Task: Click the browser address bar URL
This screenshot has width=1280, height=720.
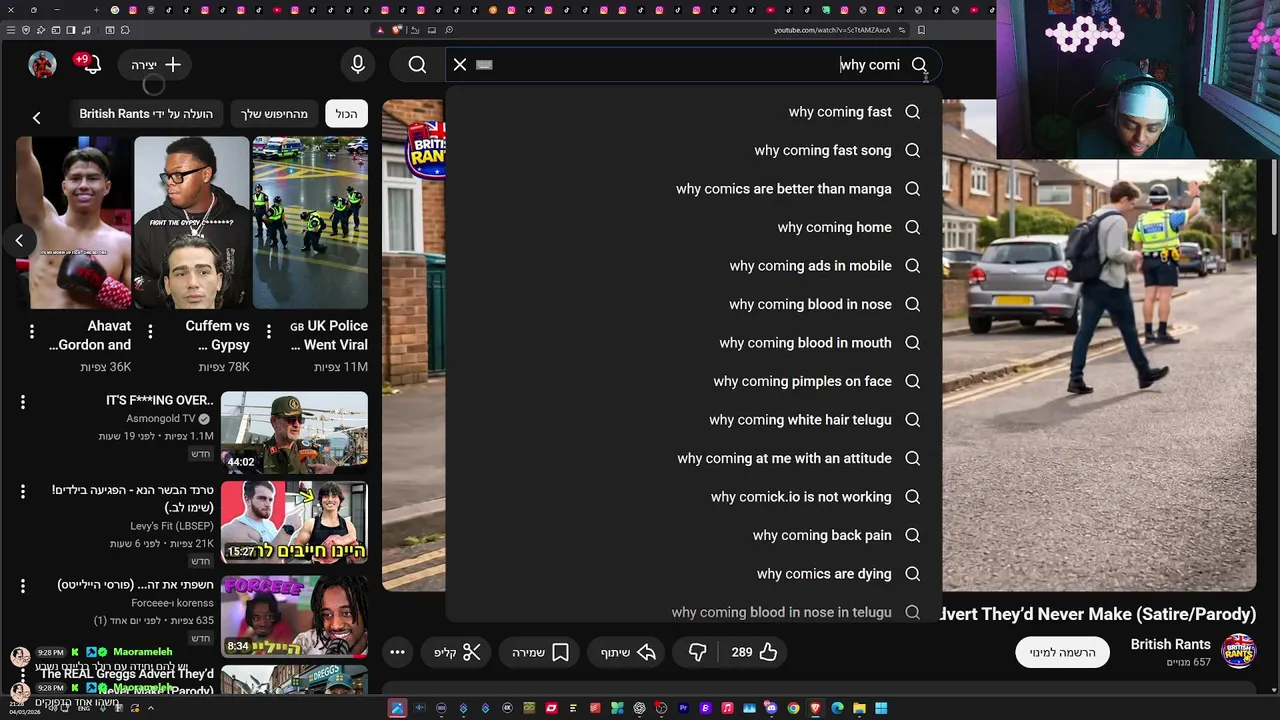Action: coord(831,30)
